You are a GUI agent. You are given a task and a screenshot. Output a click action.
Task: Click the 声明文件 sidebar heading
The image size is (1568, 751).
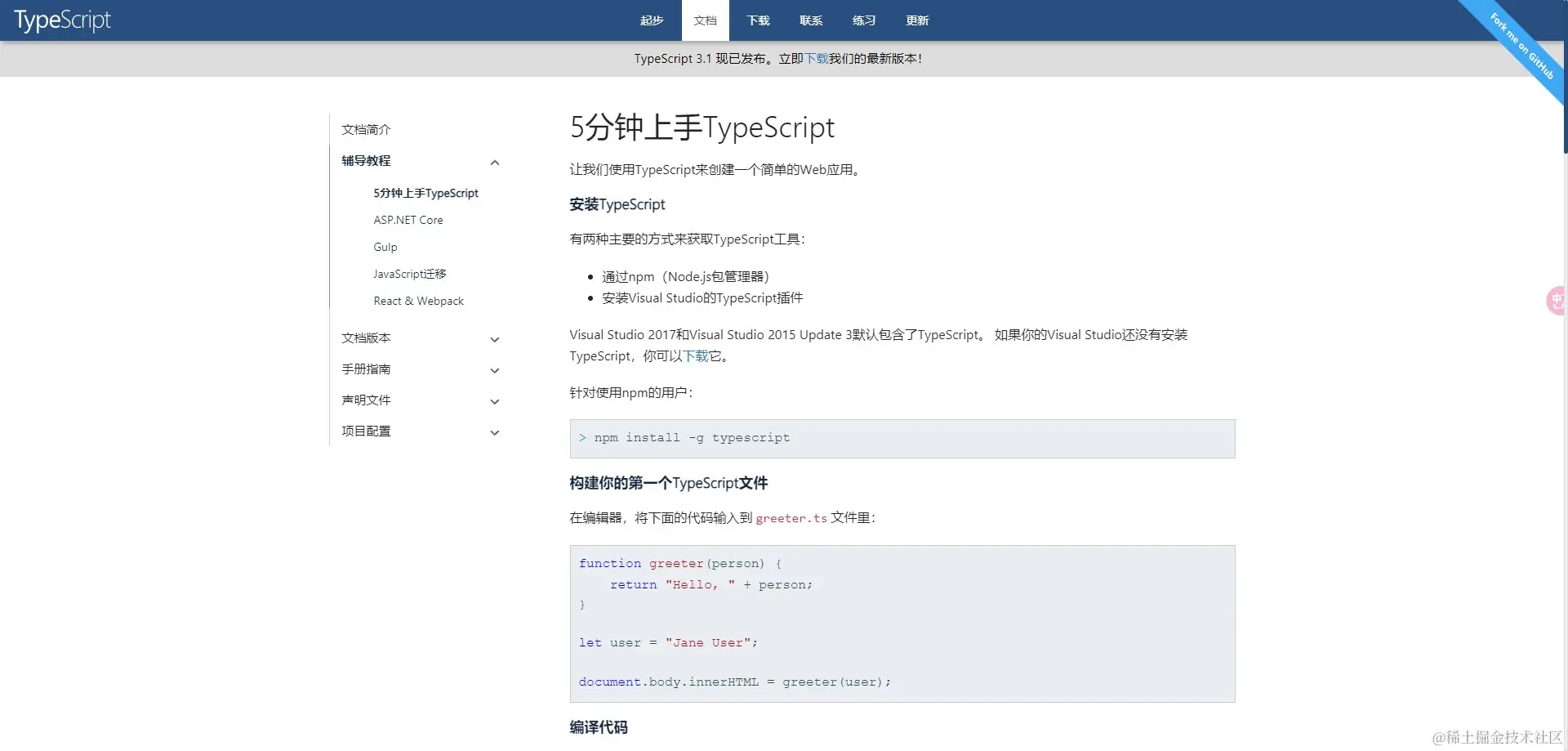(x=366, y=400)
